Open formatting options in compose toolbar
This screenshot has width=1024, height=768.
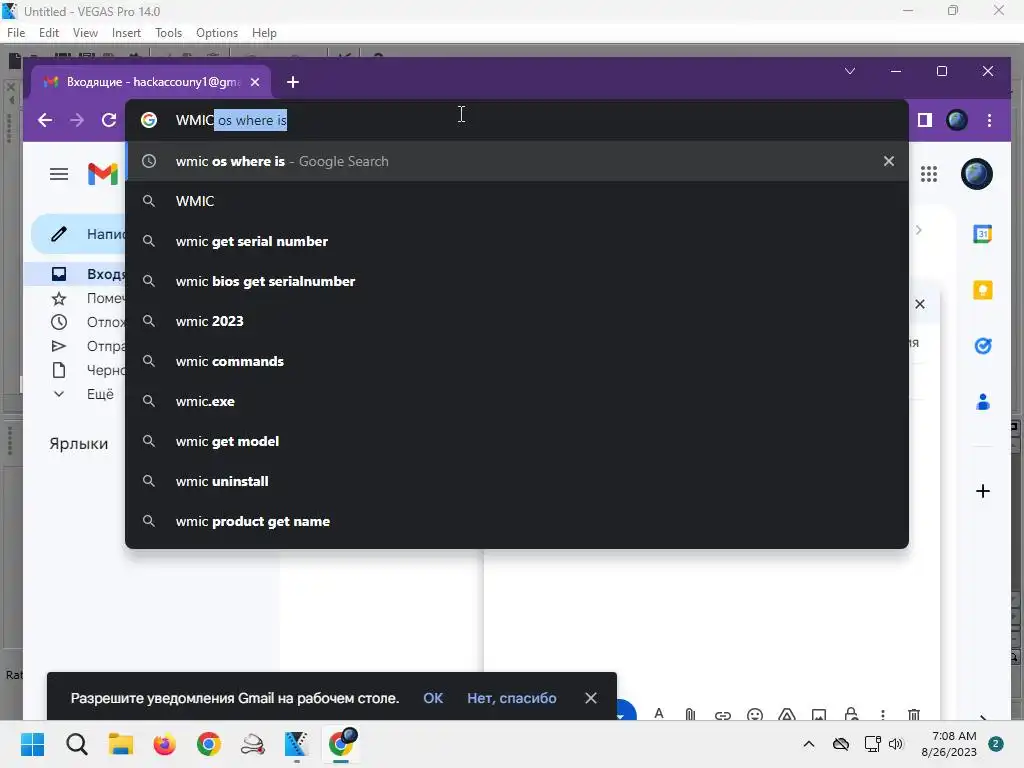[659, 714]
